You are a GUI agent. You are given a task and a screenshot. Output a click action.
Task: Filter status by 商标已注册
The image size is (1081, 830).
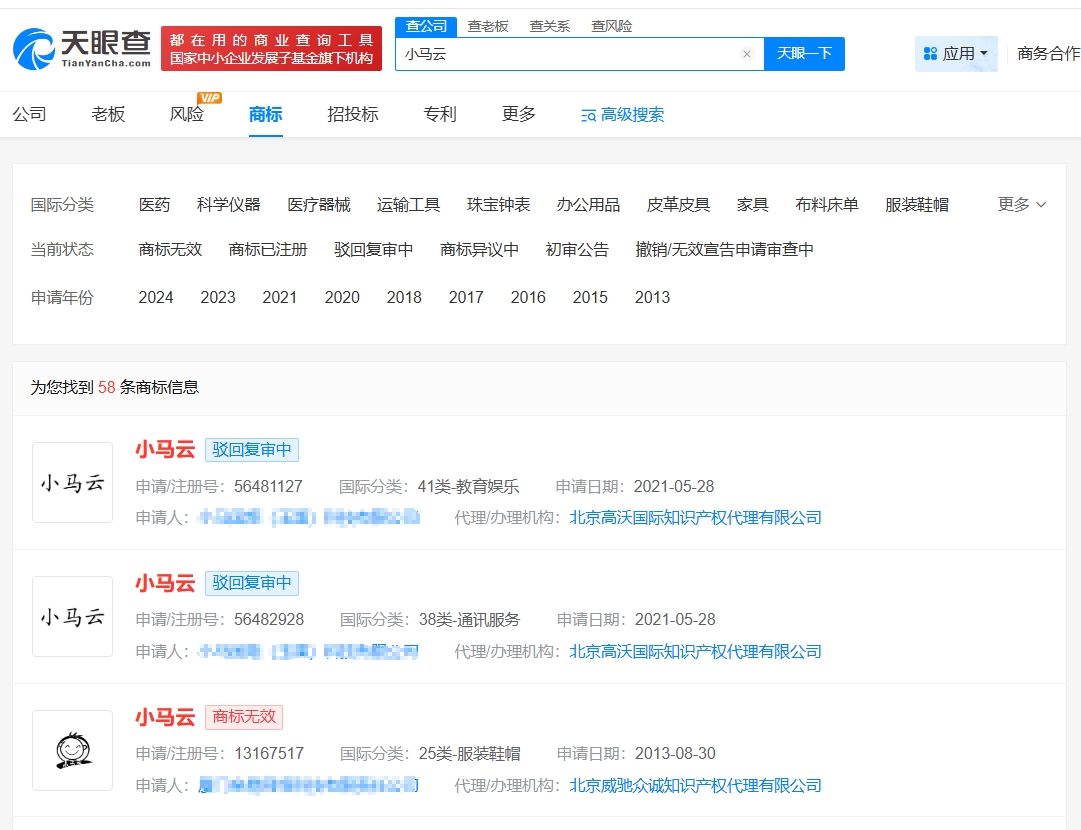pyautogui.click(x=268, y=250)
